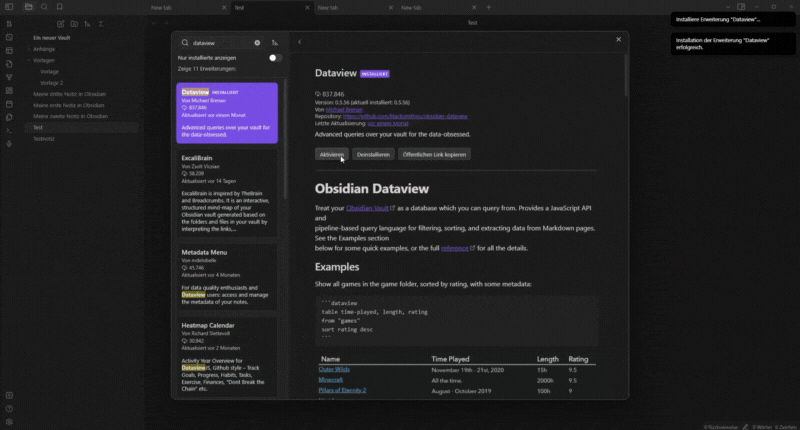Click the Deinstallieren button
The image size is (800, 430).
[x=373, y=155]
